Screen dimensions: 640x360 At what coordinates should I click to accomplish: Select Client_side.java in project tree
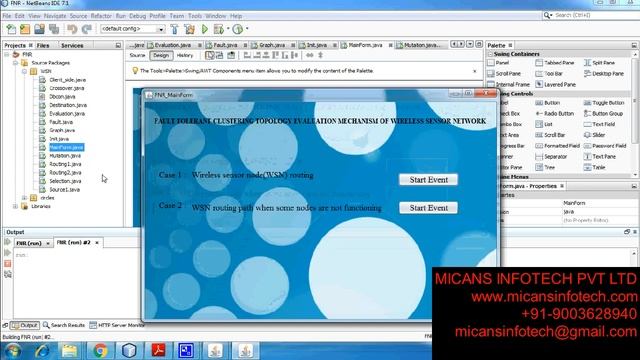[x=67, y=80]
